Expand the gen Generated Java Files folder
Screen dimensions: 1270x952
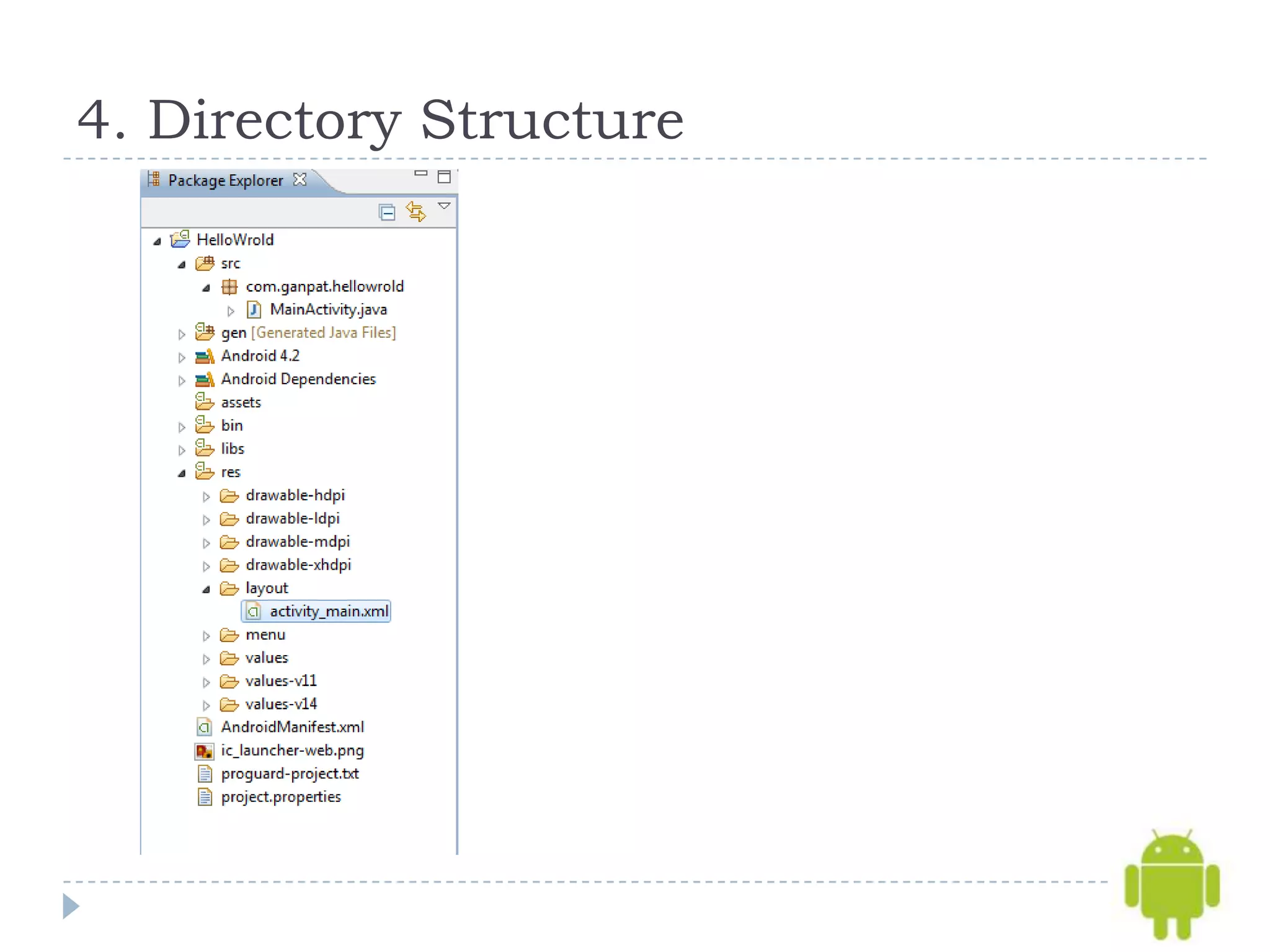click(x=182, y=334)
